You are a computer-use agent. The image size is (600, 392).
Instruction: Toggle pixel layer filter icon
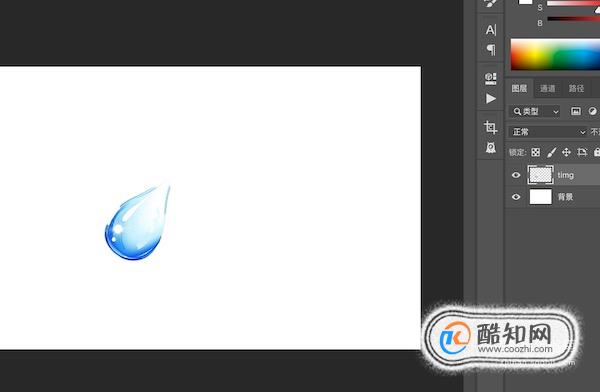point(576,111)
